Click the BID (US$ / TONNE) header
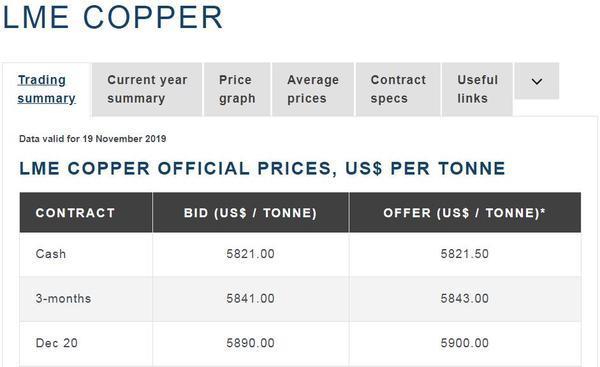The image size is (600, 367). pyautogui.click(x=251, y=213)
